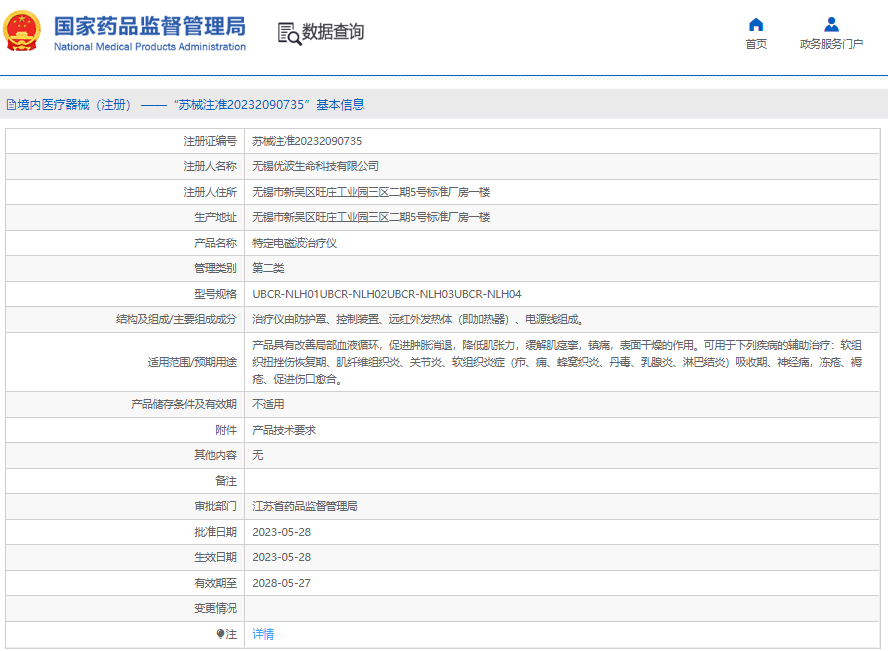Image resolution: width=888 pixels, height=651 pixels.
Task: Open 政务服务门户 text link
Action: click(831, 44)
